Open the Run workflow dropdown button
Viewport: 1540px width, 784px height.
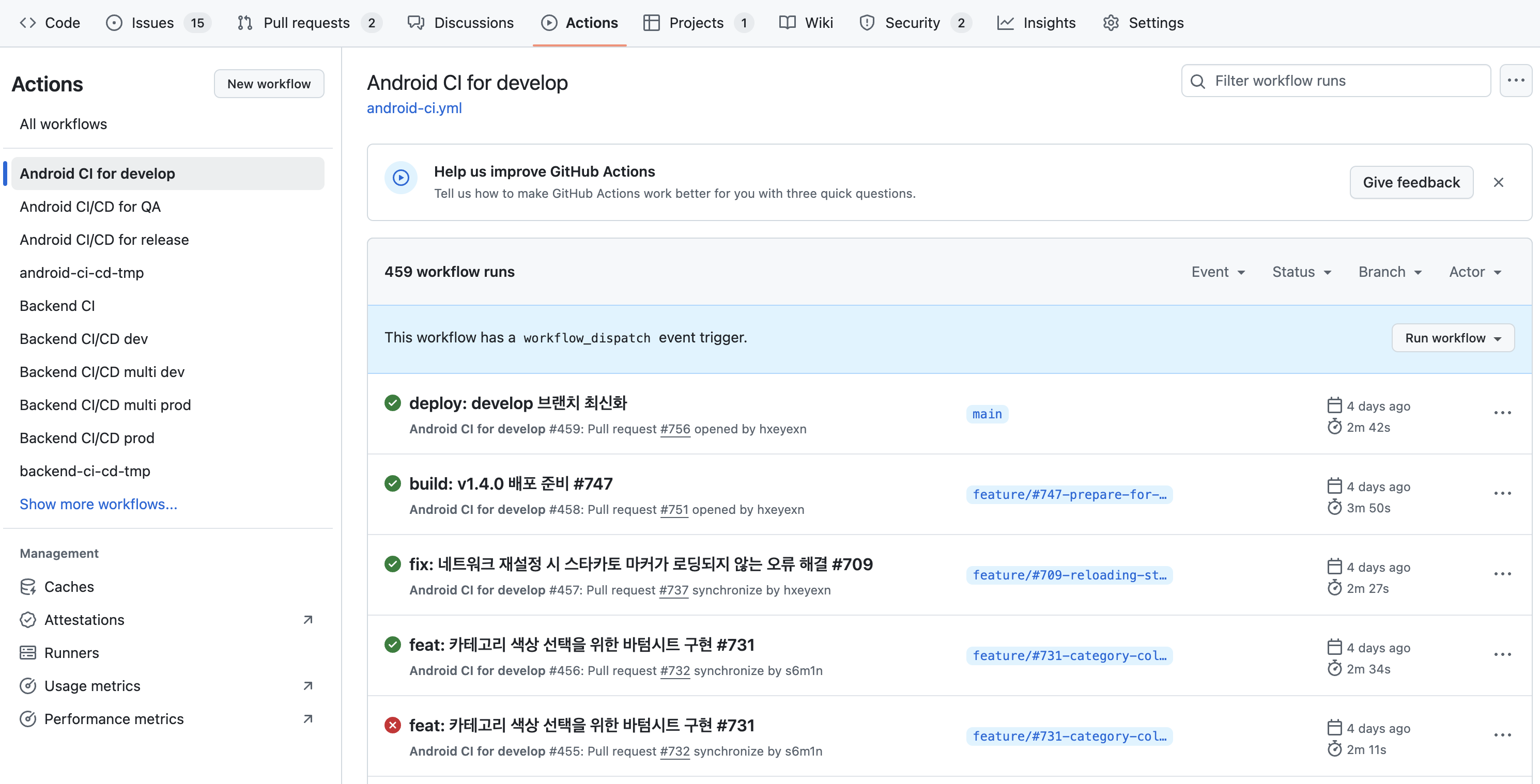pos(1452,338)
